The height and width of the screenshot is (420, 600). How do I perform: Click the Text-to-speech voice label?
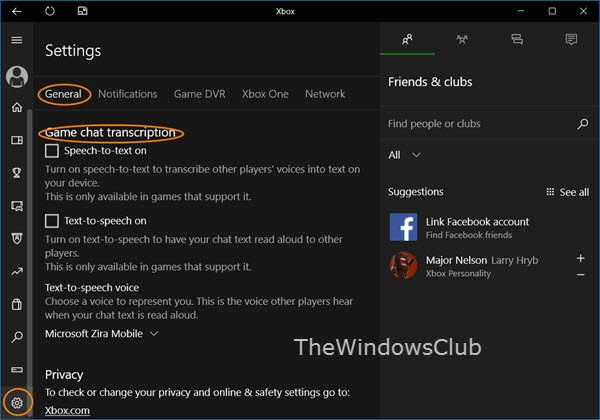pos(92,288)
